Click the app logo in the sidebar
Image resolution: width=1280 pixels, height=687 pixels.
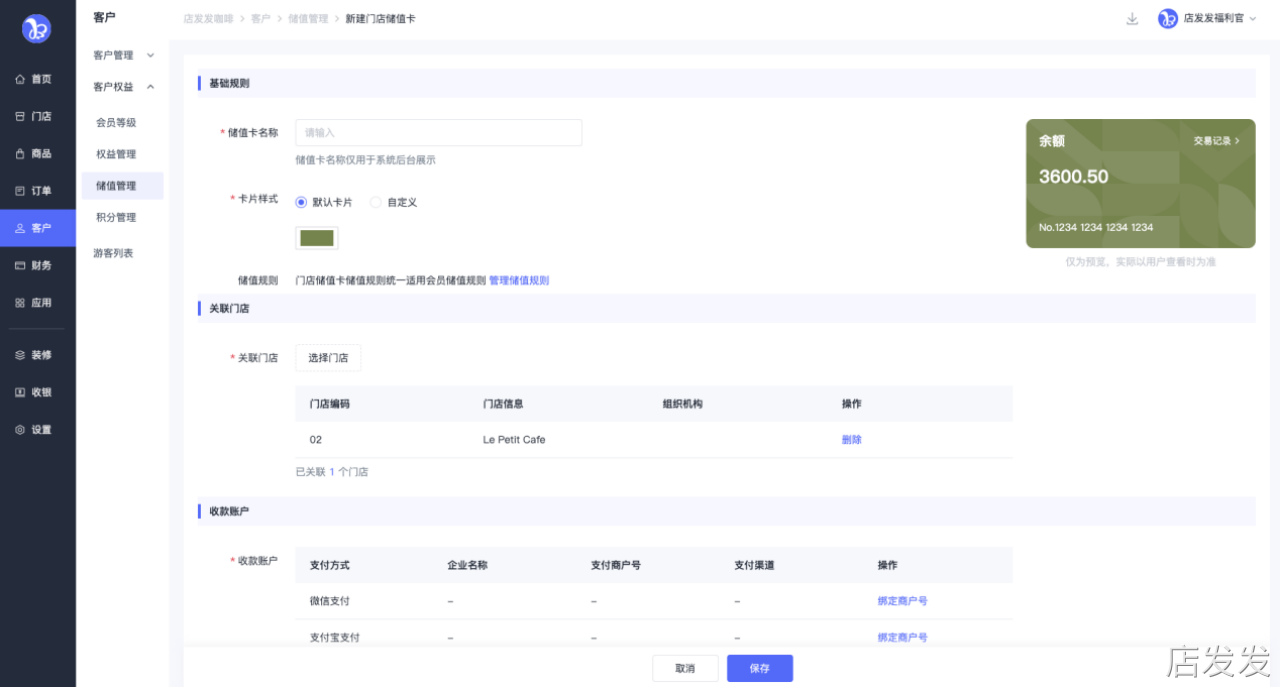(37, 29)
